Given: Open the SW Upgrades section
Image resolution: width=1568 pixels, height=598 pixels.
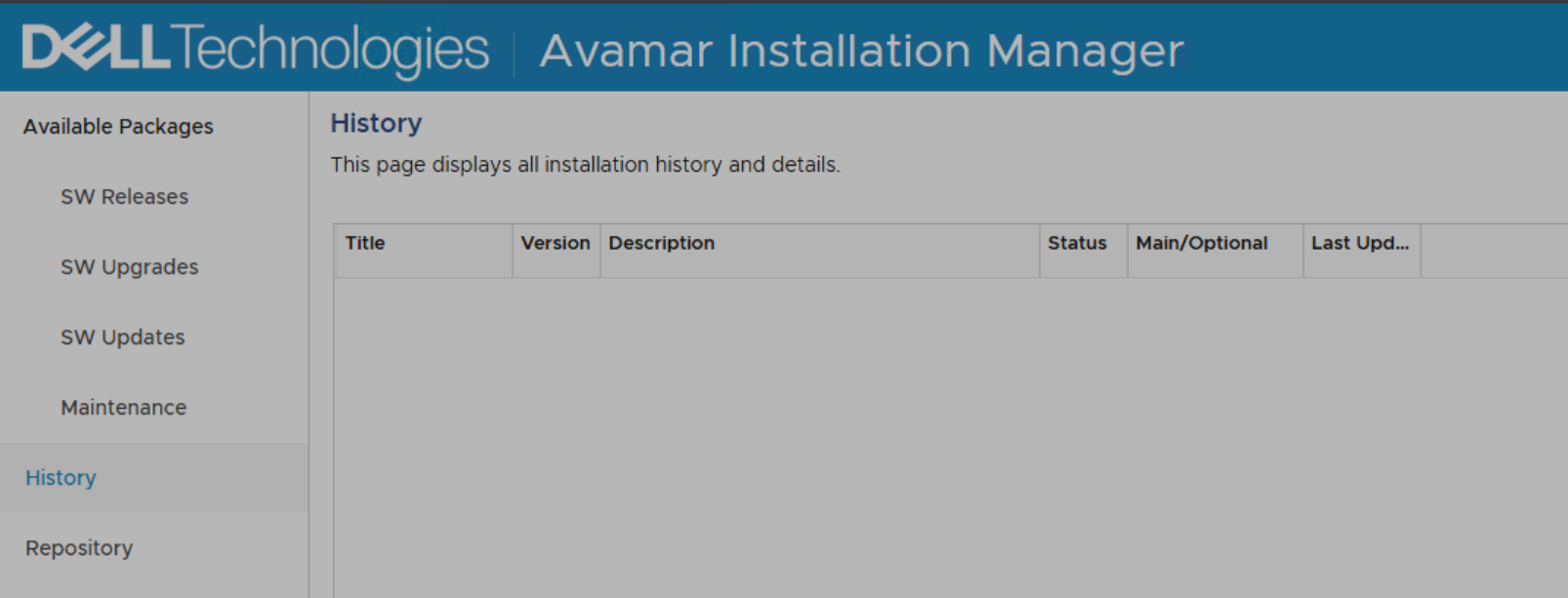Looking at the screenshot, I should 130,266.
